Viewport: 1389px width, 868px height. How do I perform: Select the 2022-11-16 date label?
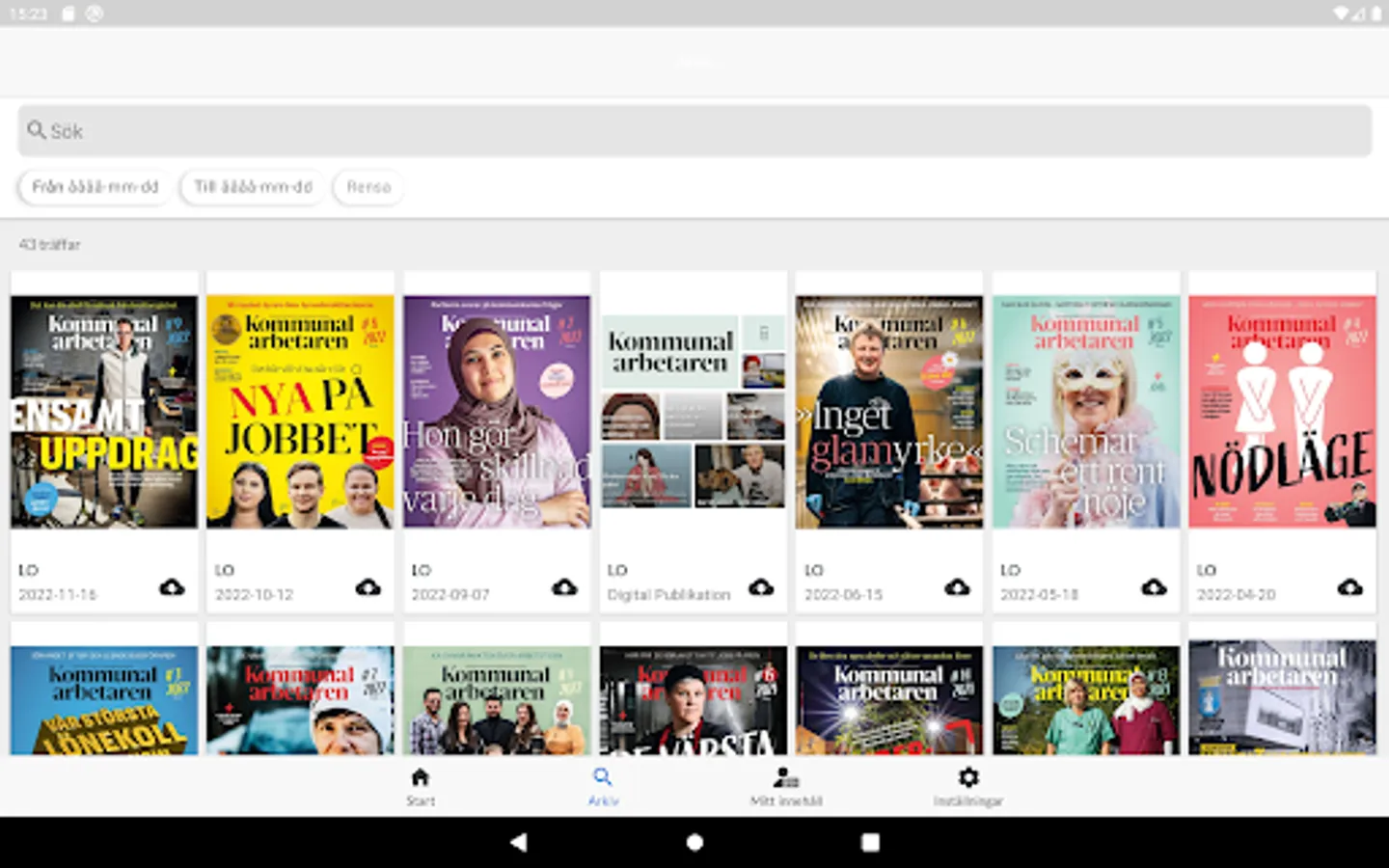[58, 595]
